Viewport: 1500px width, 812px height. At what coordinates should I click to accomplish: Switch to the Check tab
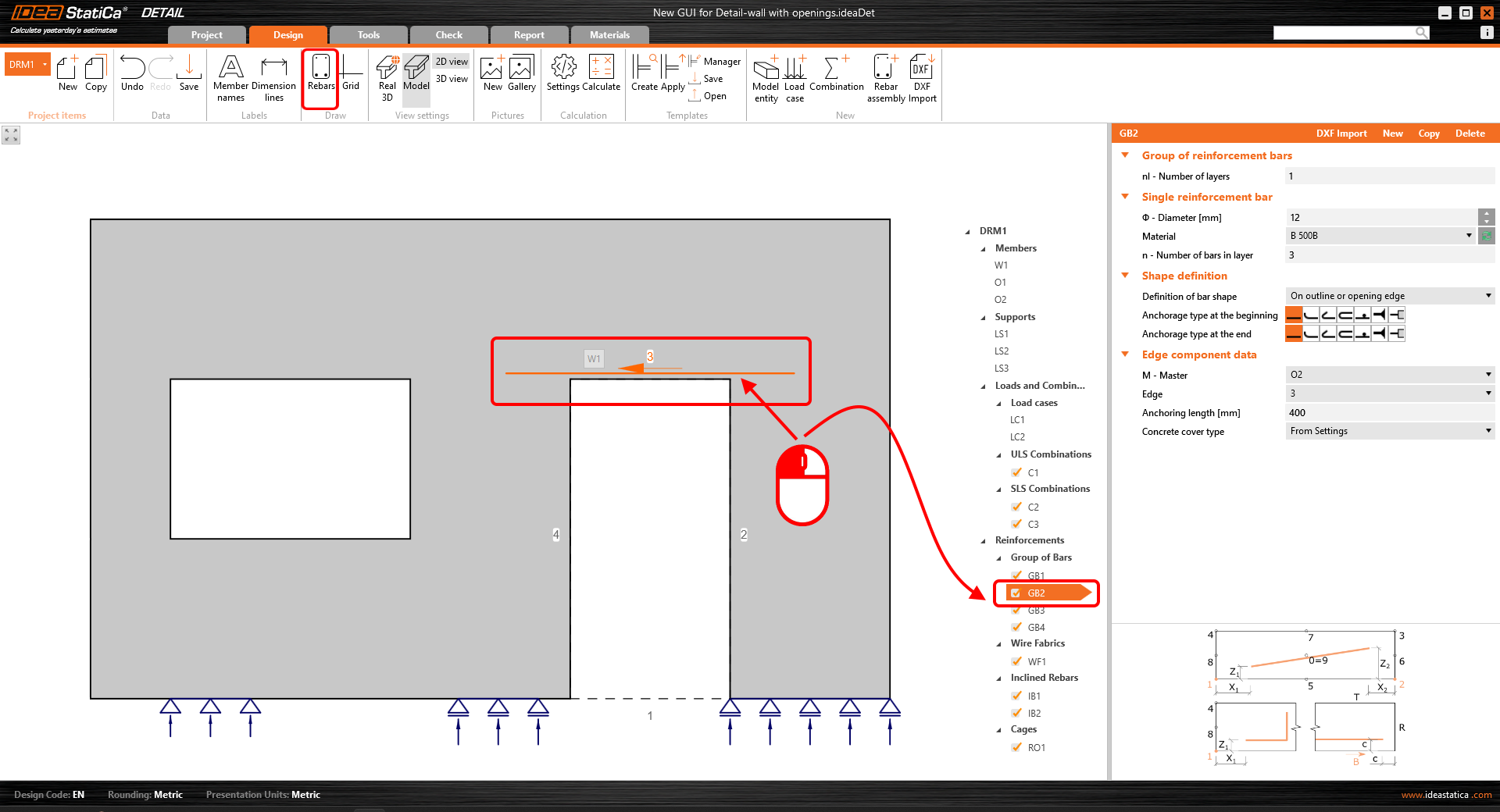coord(448,35)
